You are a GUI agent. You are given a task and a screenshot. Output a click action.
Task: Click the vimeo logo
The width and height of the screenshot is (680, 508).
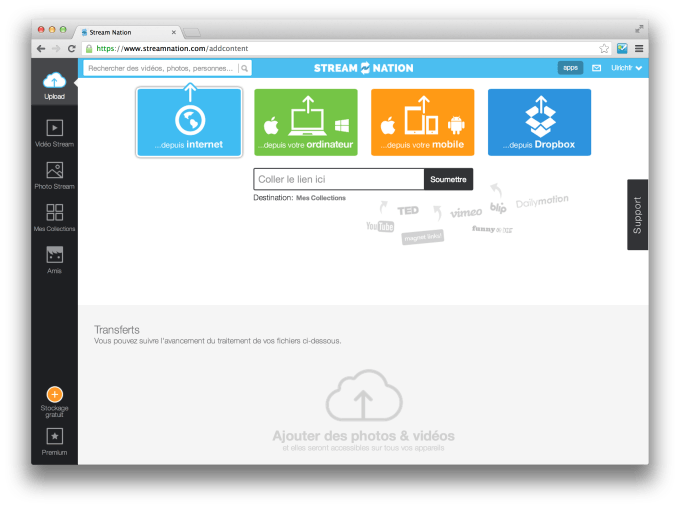[466, 212]
